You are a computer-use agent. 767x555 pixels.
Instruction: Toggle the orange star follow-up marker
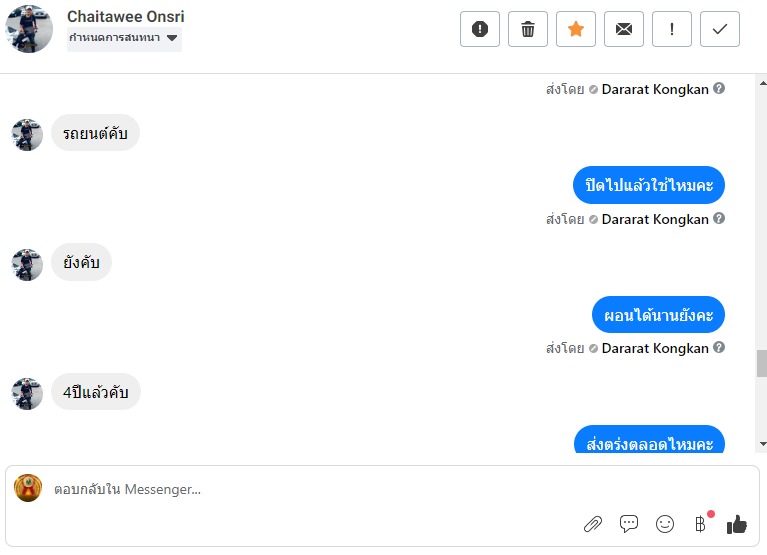click(x=575, y=29)
